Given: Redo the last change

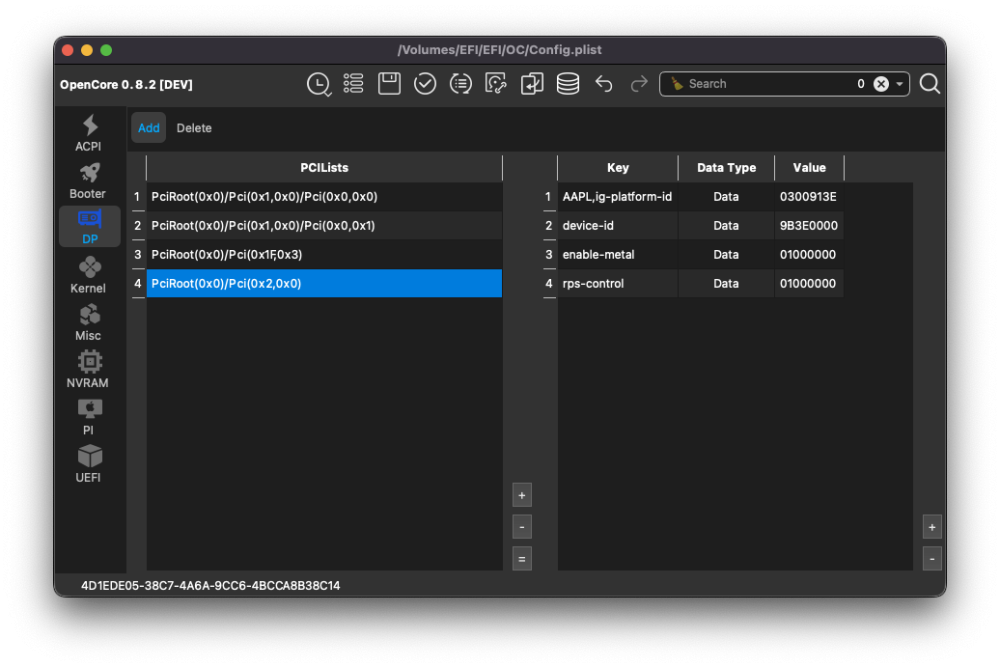Looking at the screenshot, I should point(638,84).
